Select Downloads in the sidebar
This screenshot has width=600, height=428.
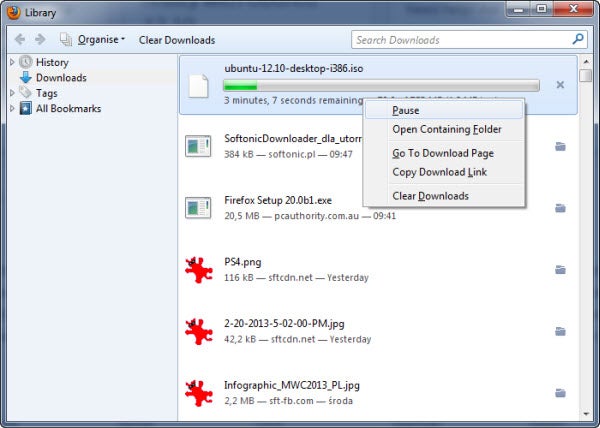(61, 78)
